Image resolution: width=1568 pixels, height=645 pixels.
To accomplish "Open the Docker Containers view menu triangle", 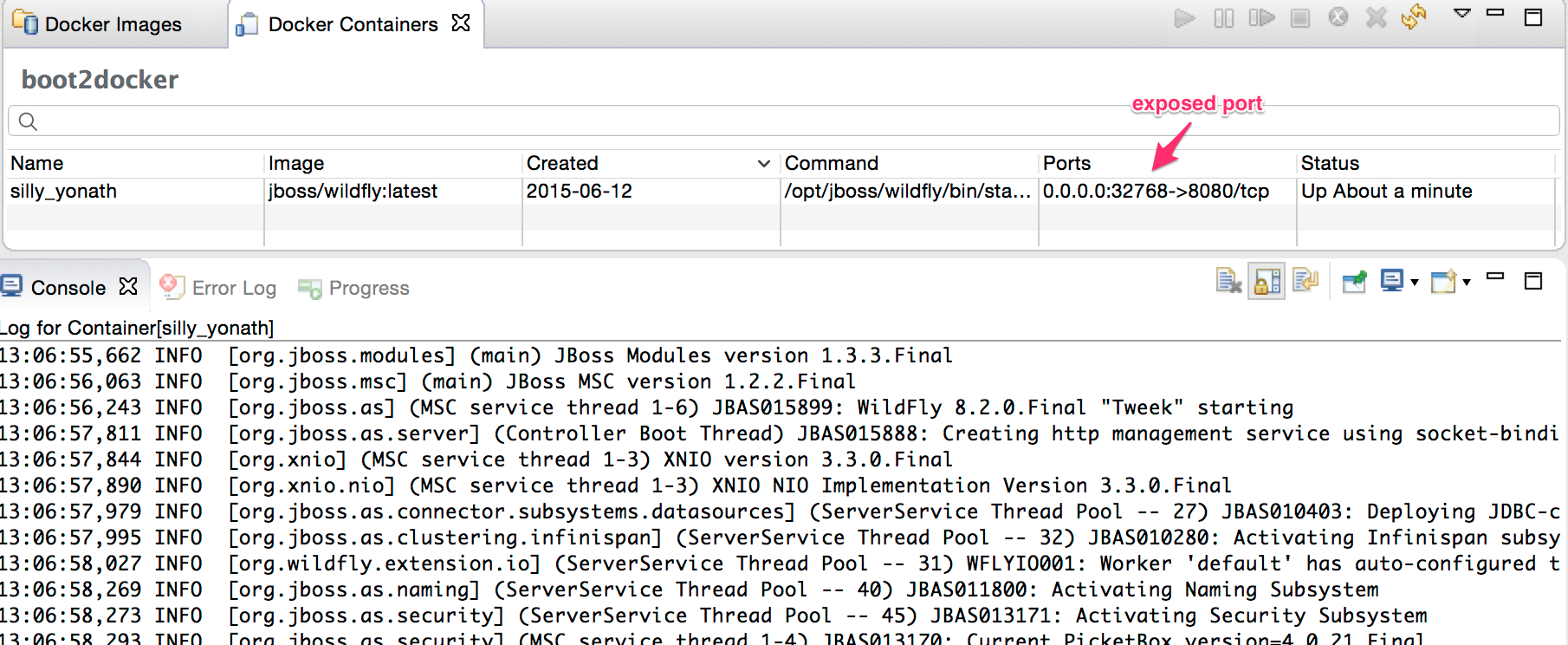I will coord(1462,13).
